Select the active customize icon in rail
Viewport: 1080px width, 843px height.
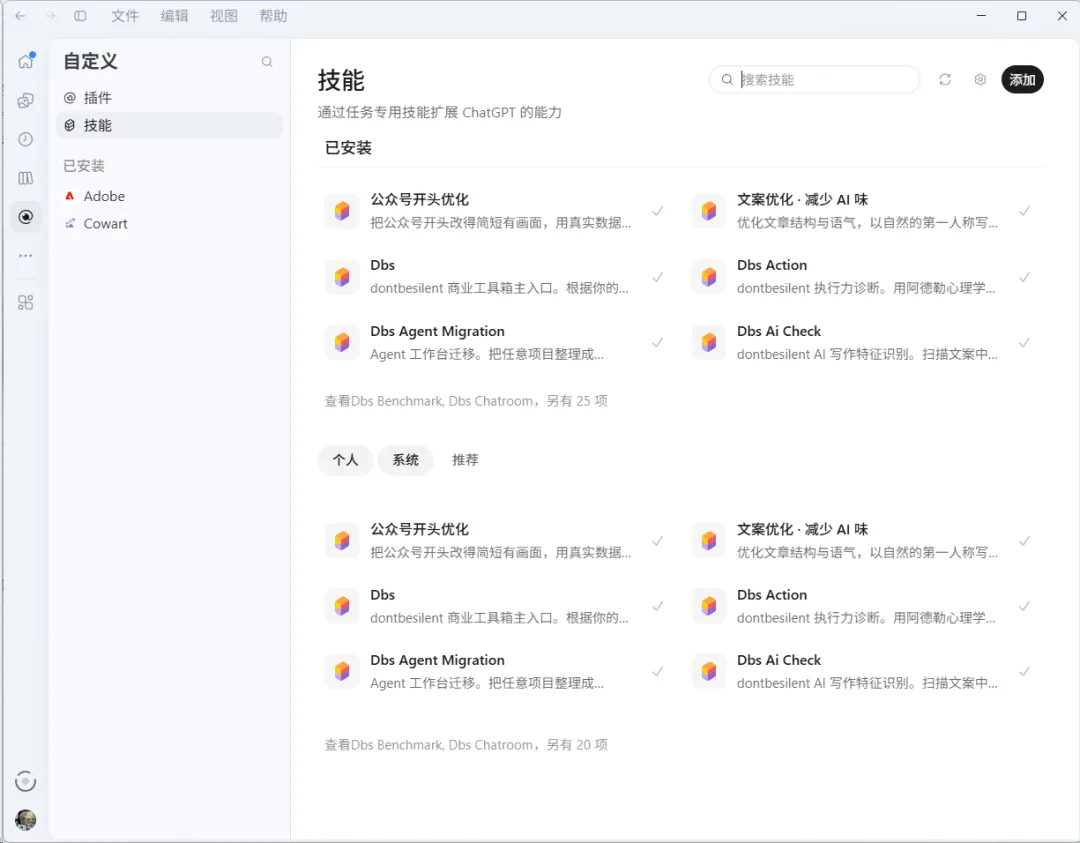pos(25,217)
